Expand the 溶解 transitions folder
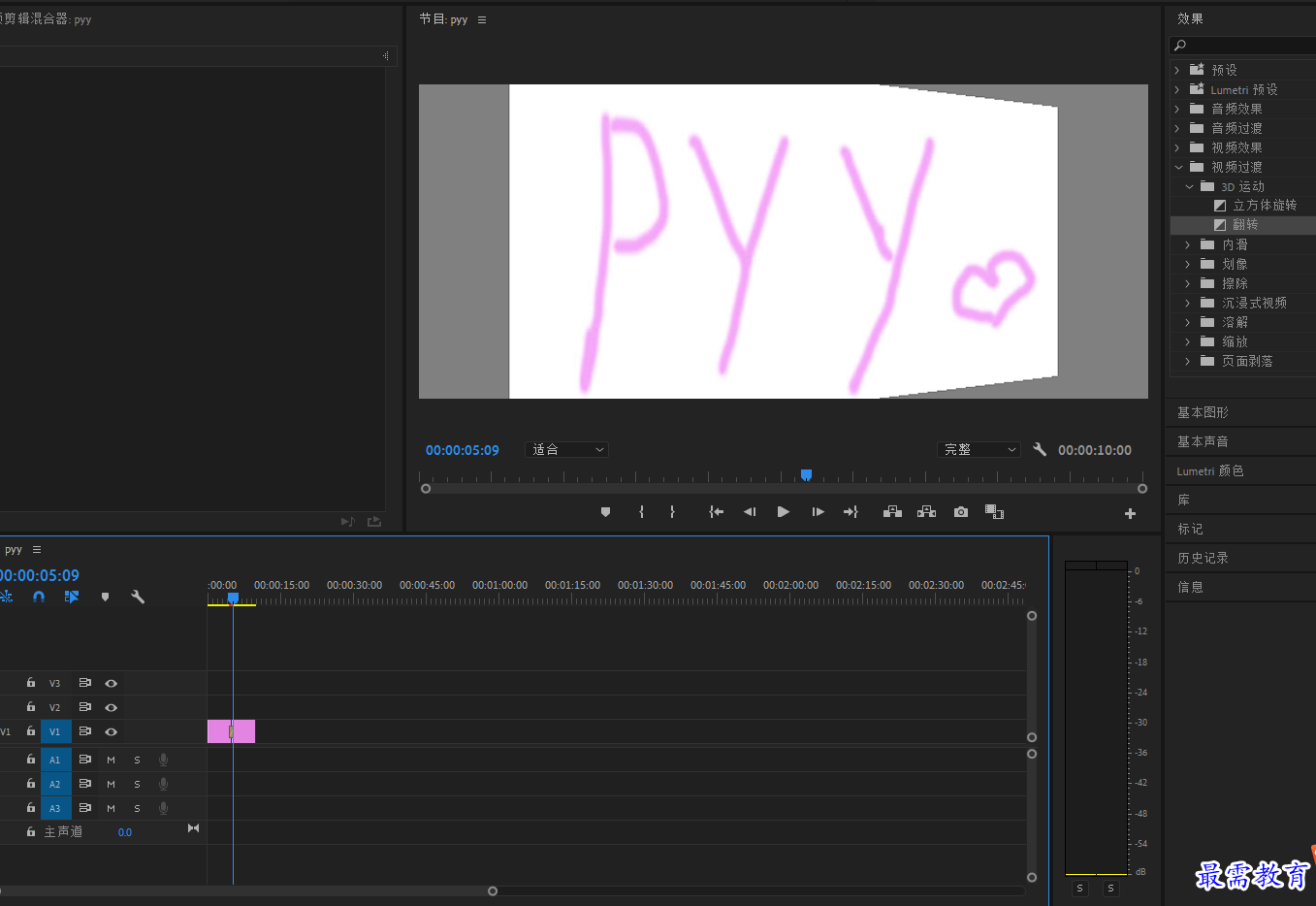The width and height of the screenshot is (1316, 906). (1187, 322)
